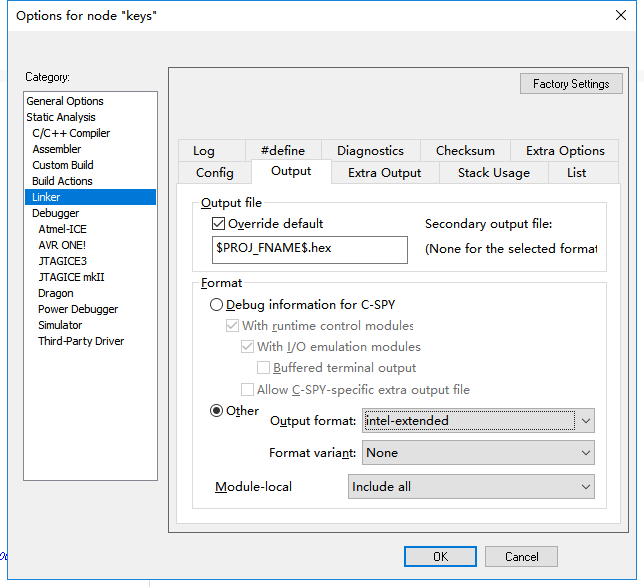Open the Extra Output tab
644x587 pixels.
385,173
